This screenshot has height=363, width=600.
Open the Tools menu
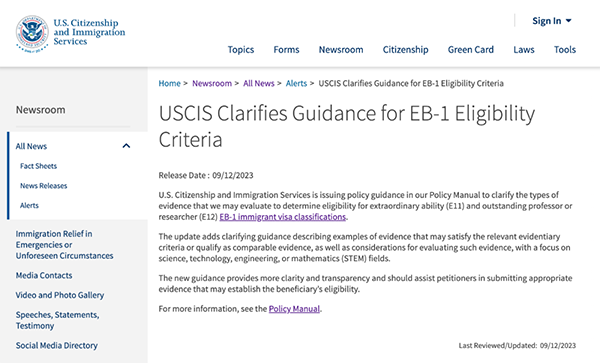pyautogui.click(x=565, y=49)
